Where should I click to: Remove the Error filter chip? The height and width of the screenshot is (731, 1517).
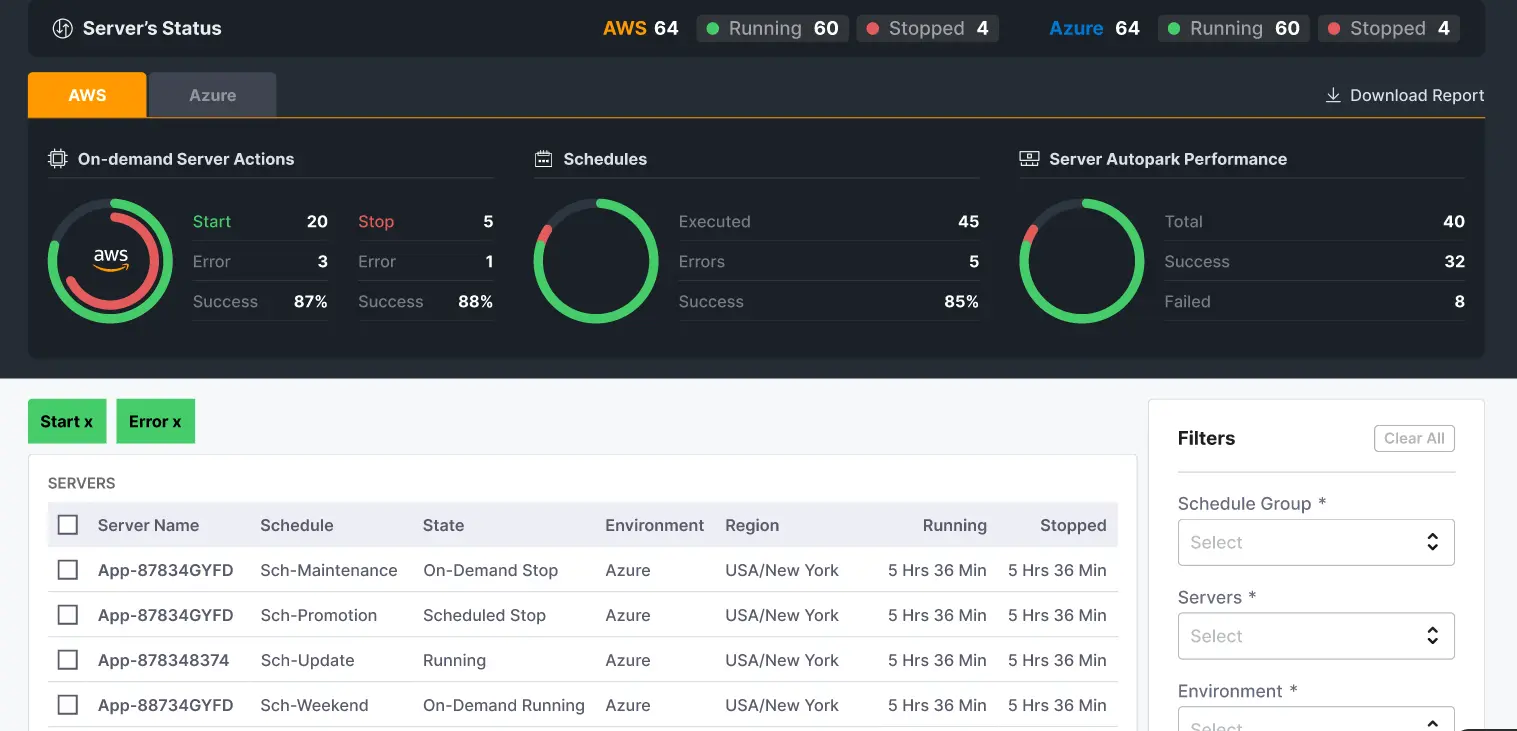pos(155,421)
